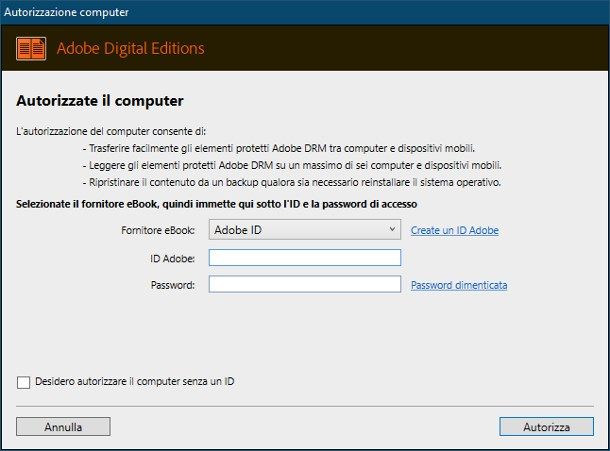Click the Fornitore eBook field label

click(x=158, y=230)
